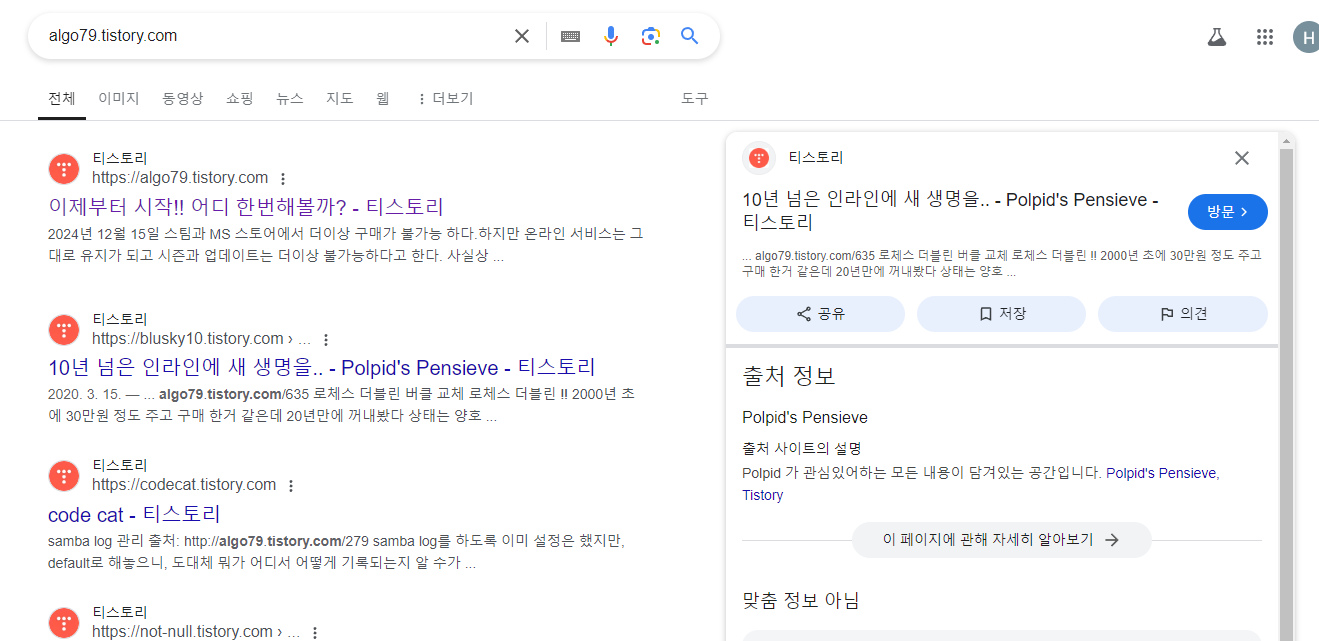Switch to the 이미지 tab
This screenshot has height=641, width=1319.
pos(119,98)
